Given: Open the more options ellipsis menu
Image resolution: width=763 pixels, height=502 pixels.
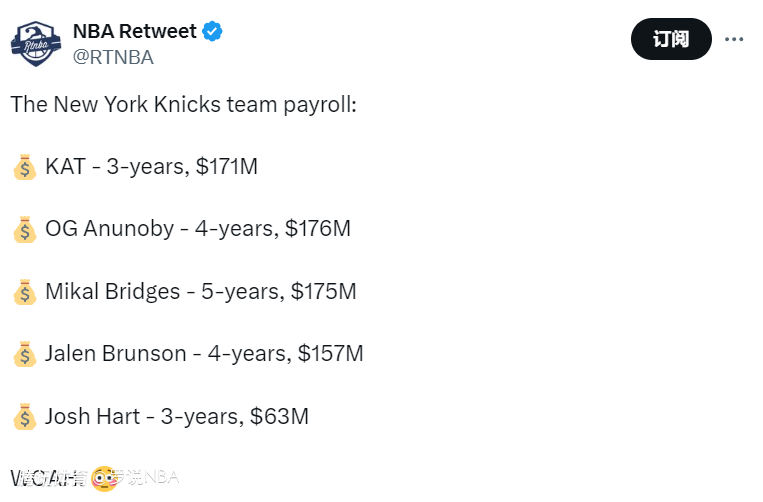Looking at the screenshot, I should pyautogui.click(x=734, y=39).
